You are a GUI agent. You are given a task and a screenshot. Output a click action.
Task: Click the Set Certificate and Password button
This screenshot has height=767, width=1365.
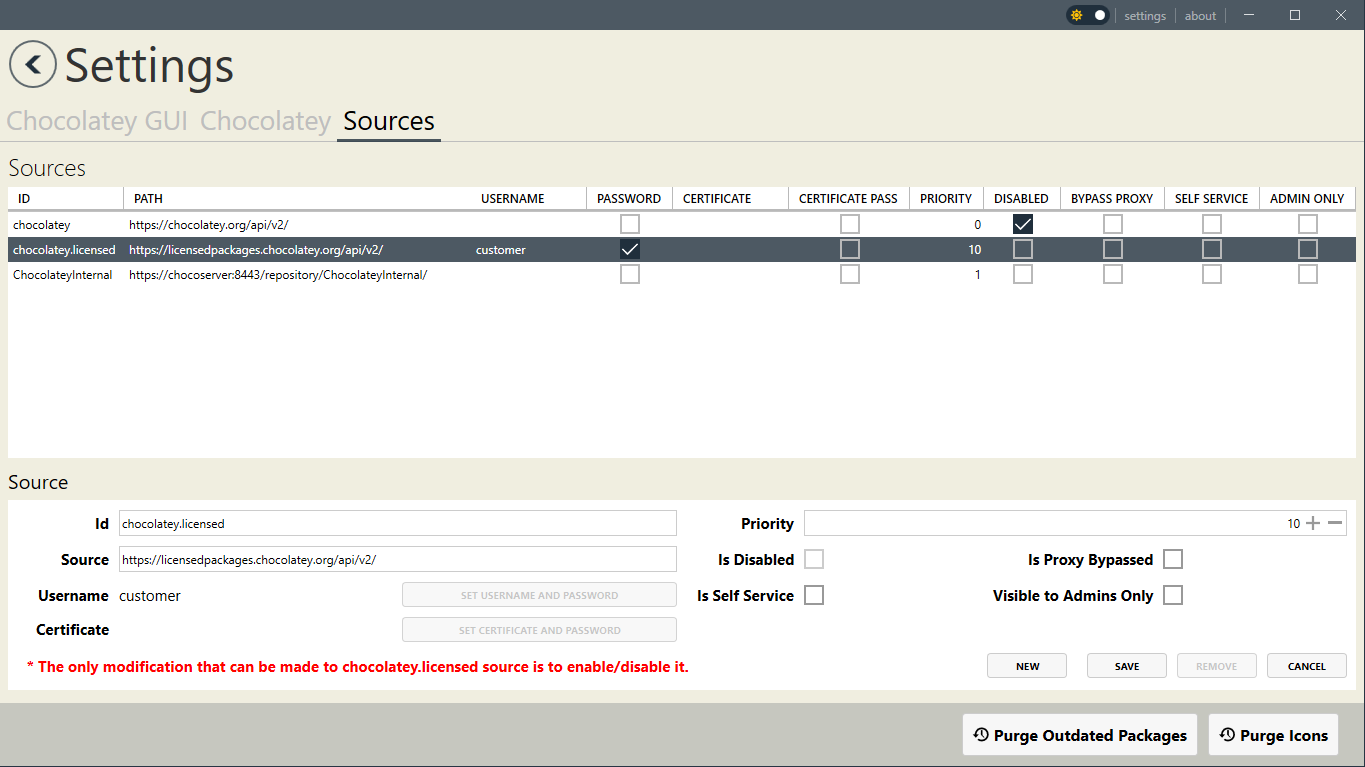539,630
